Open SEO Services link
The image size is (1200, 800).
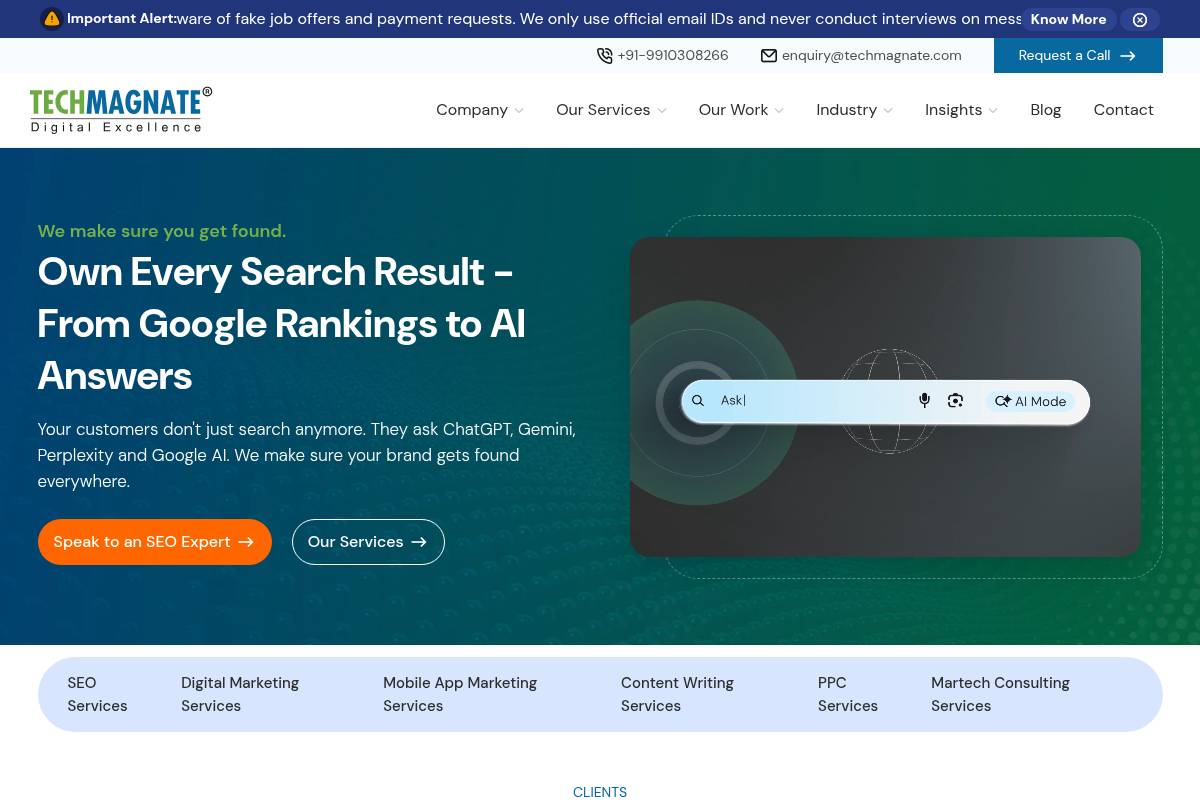pyautogui.click(x=97, y=694)
